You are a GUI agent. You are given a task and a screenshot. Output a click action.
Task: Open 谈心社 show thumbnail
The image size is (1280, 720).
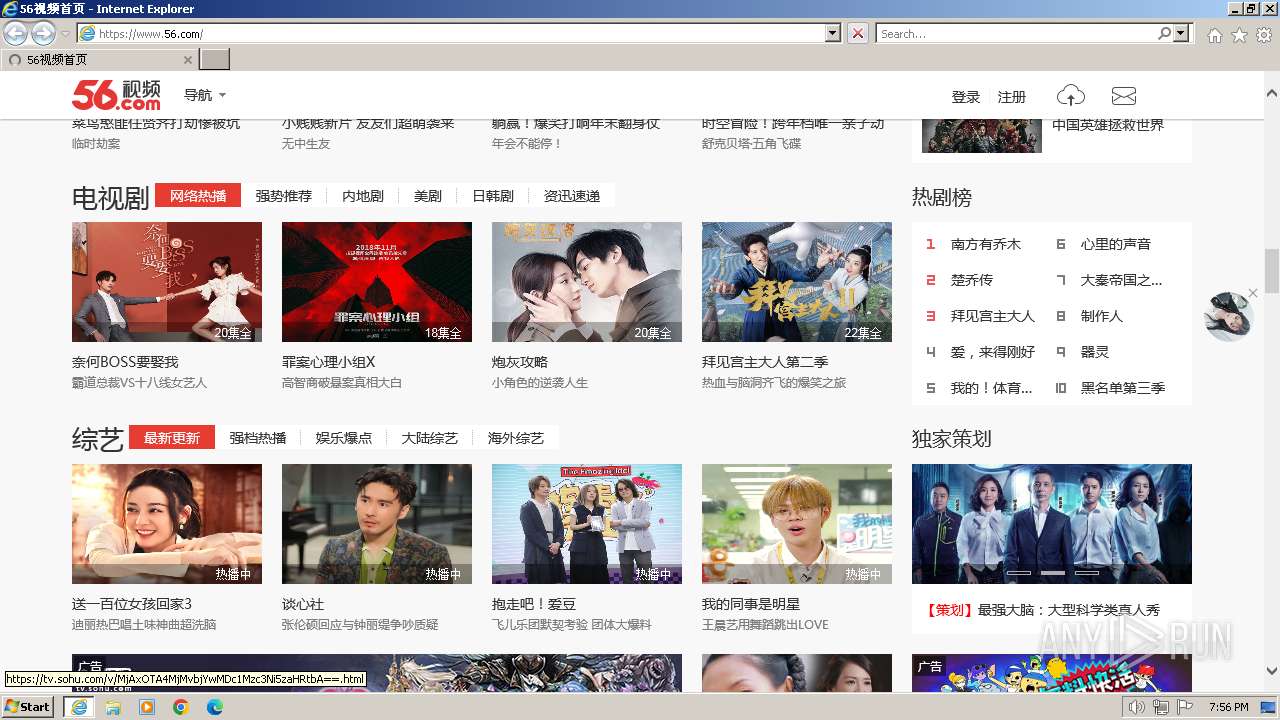coord(377,524)
